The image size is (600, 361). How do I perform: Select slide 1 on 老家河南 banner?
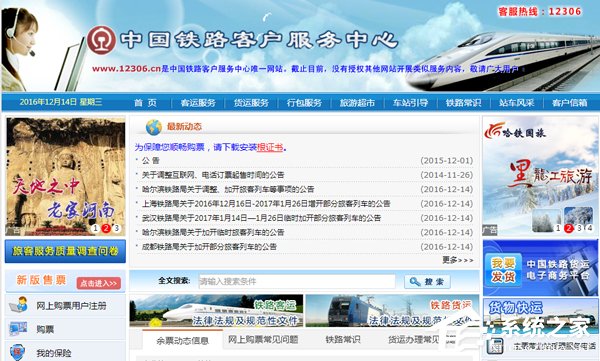click(x=95, y=229)
